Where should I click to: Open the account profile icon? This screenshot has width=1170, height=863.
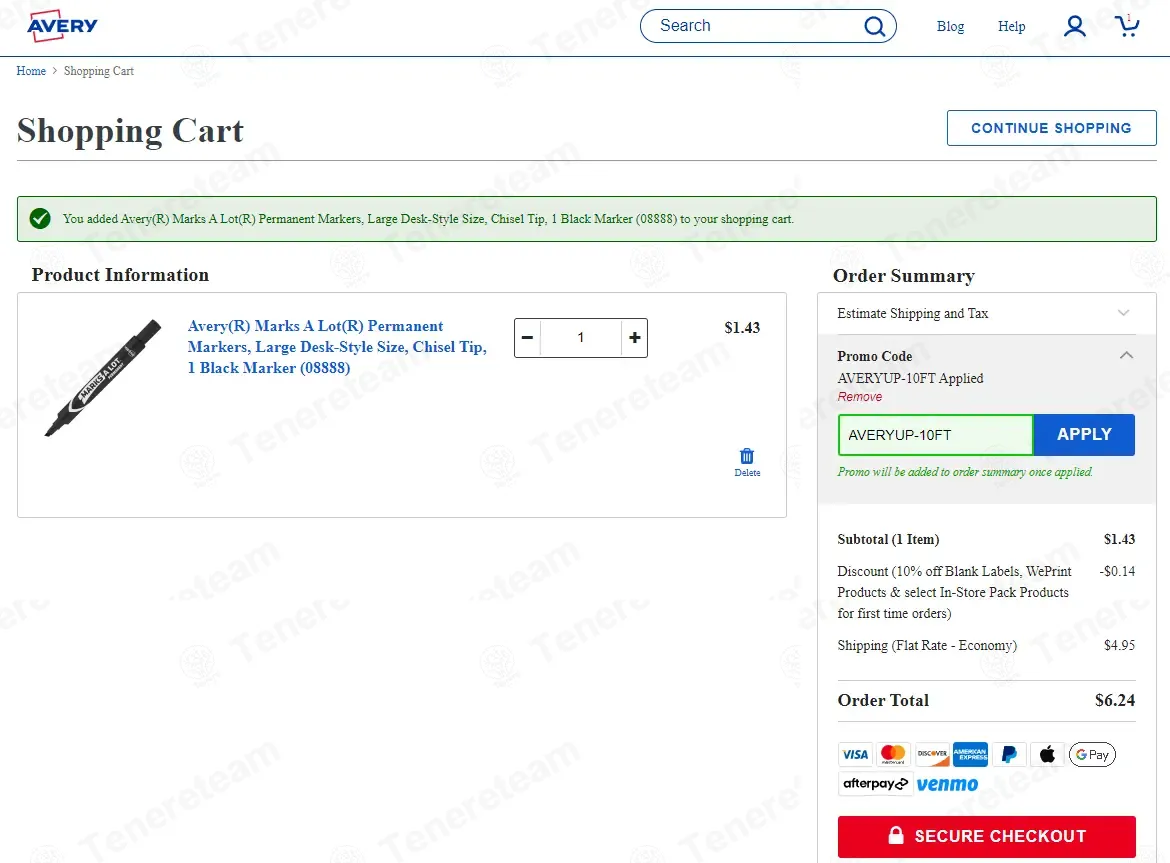click(1074, 26)
